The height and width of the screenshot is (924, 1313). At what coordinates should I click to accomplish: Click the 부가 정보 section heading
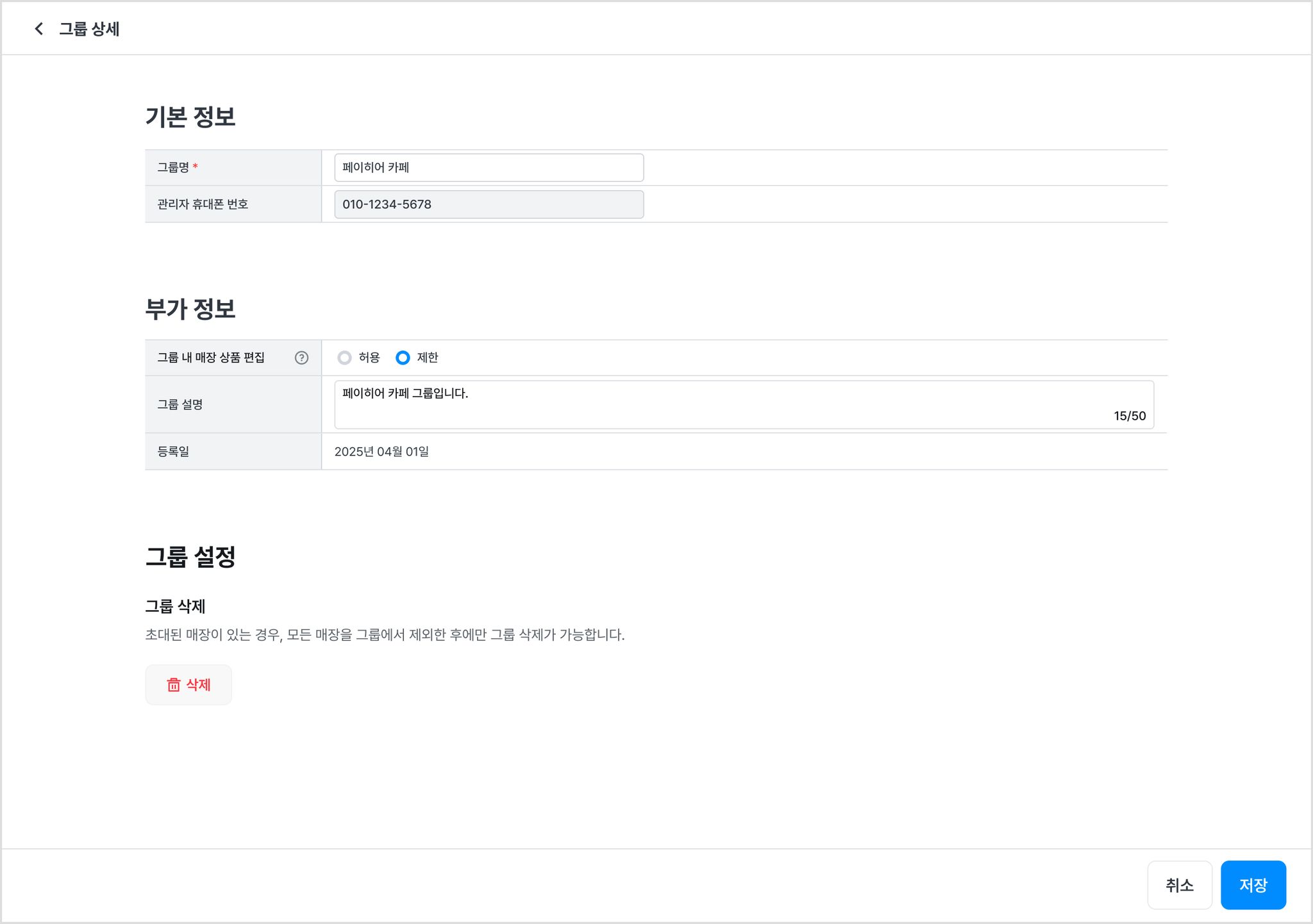coord(190,309)
